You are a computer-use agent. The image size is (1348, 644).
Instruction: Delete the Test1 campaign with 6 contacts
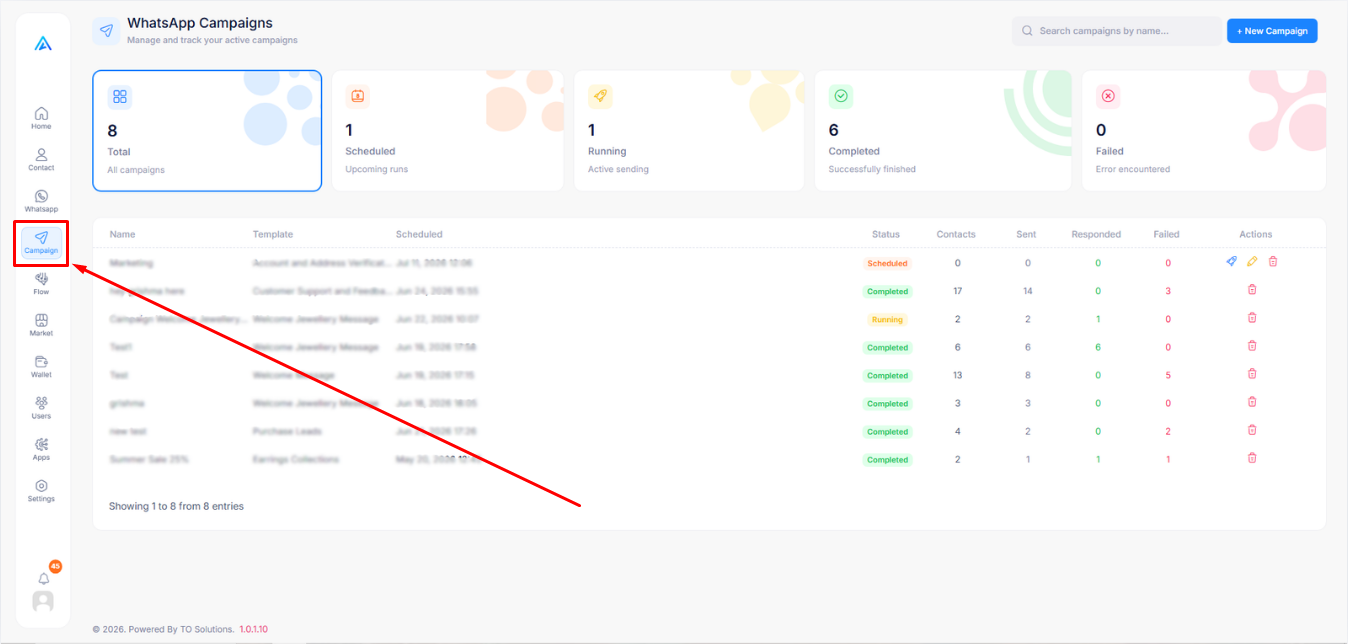coord(1252,345)
